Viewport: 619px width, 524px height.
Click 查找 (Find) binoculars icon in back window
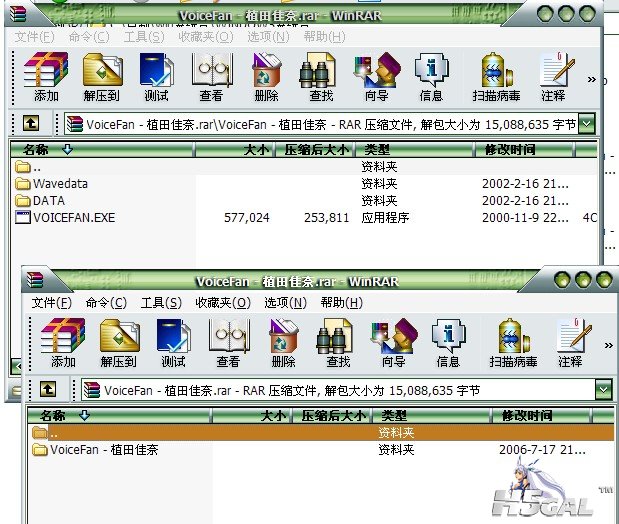coord(320,70)
